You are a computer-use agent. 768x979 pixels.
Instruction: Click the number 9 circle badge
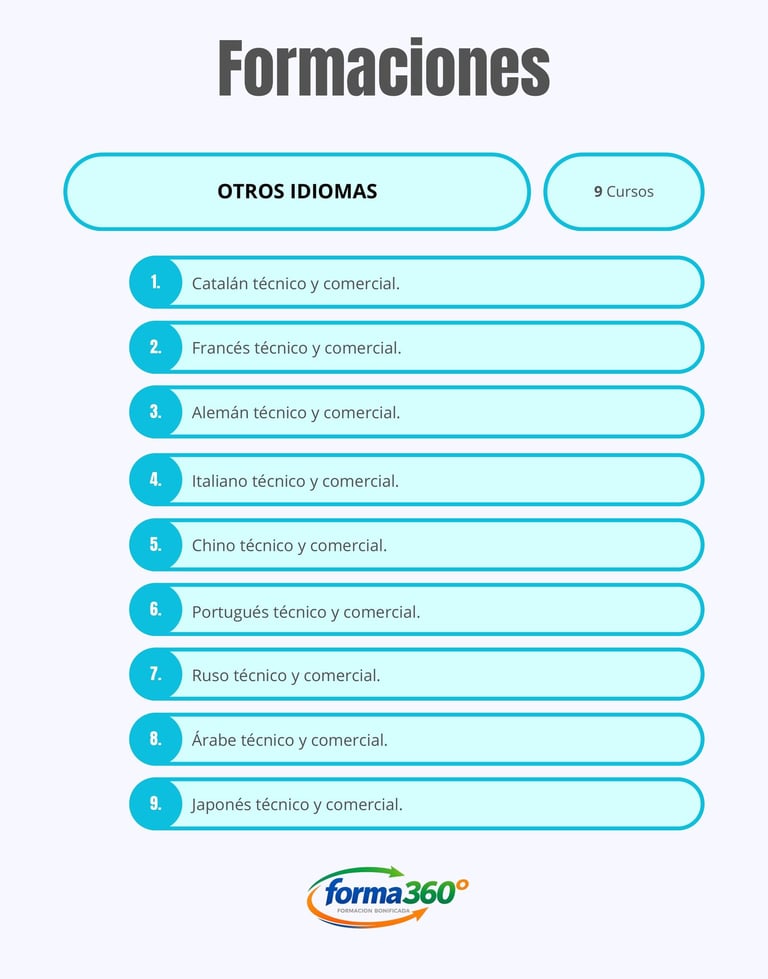tap(155, 804)
